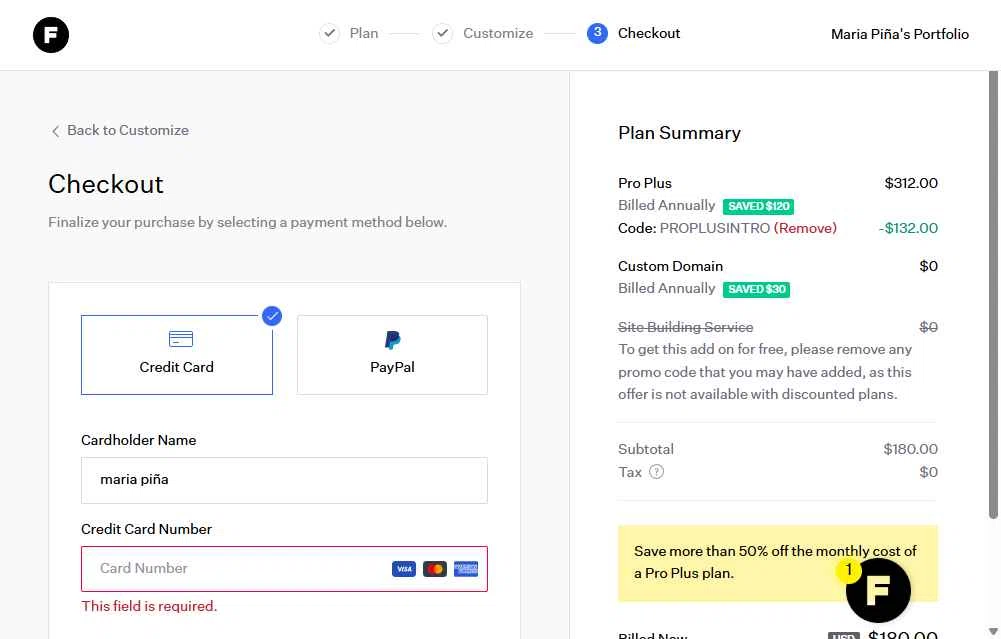The width and height of the screenshot is (1001, 639).
Task: Click the $312.00 price
Action: [911, 183]
